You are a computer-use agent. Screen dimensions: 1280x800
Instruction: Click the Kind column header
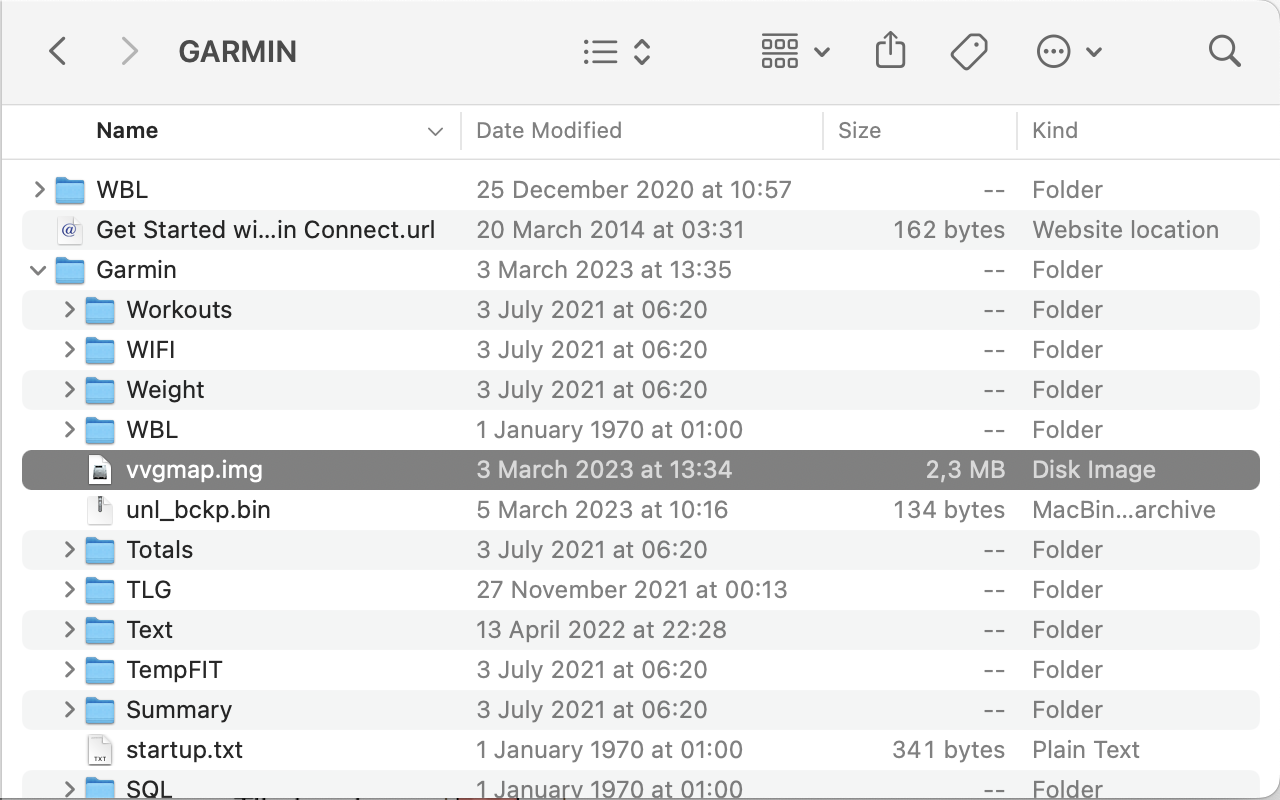1055,131
